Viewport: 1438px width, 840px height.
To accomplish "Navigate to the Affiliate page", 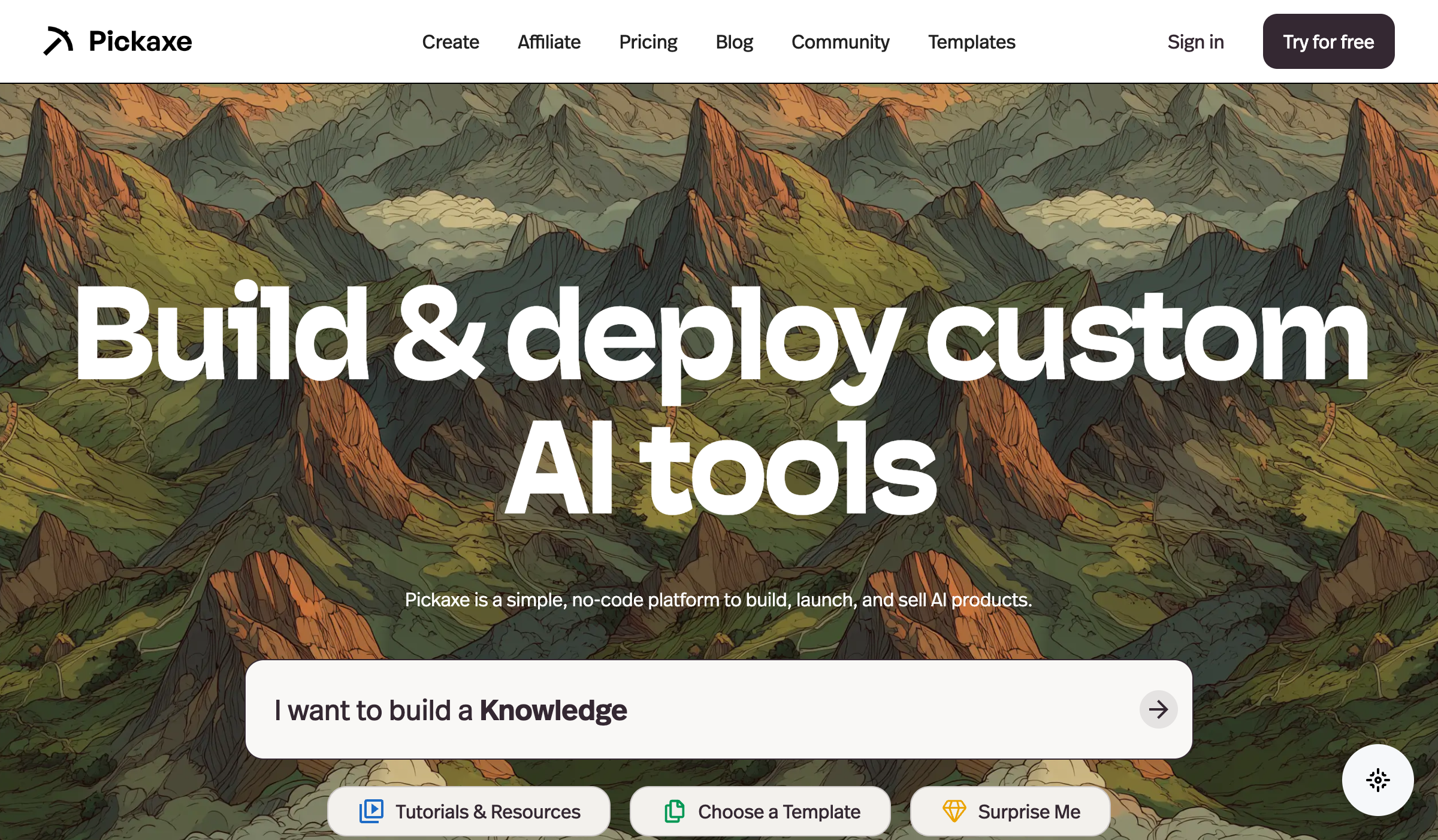I will point(549,42).
